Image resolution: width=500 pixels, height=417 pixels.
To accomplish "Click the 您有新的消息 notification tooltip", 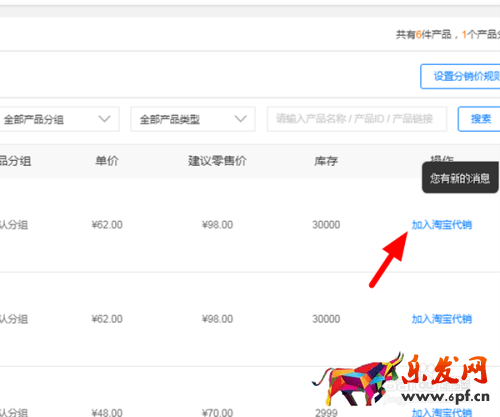I will click(x=460, y=178).
